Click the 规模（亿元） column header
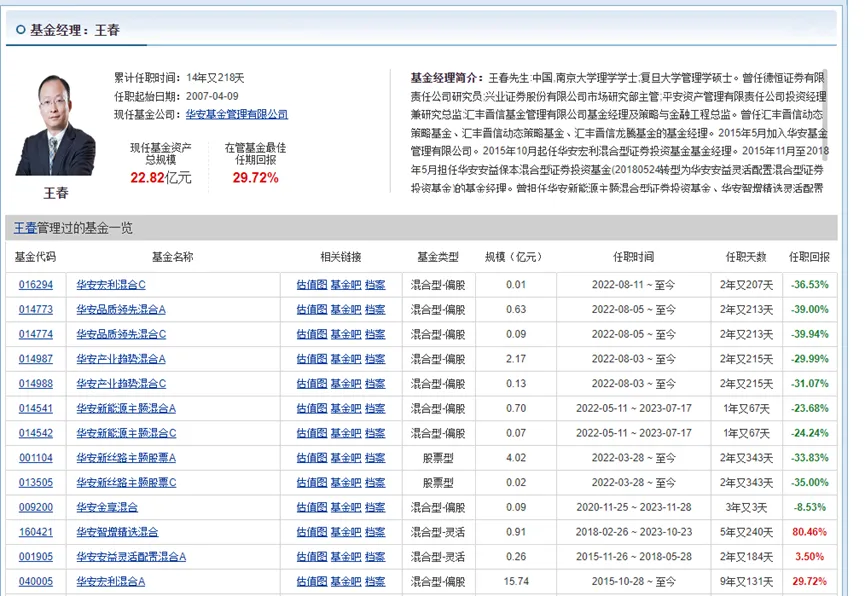 click(514, 257)
